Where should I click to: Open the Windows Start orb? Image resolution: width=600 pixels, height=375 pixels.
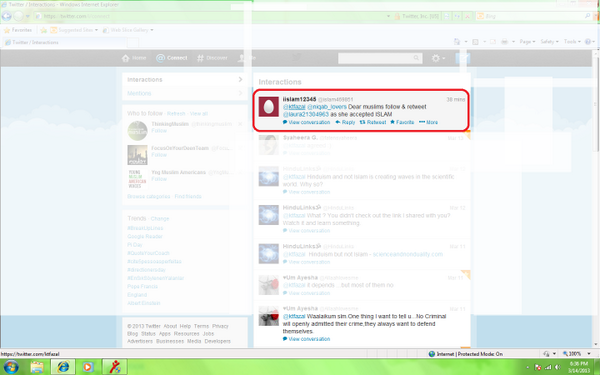tap(11, 367)
